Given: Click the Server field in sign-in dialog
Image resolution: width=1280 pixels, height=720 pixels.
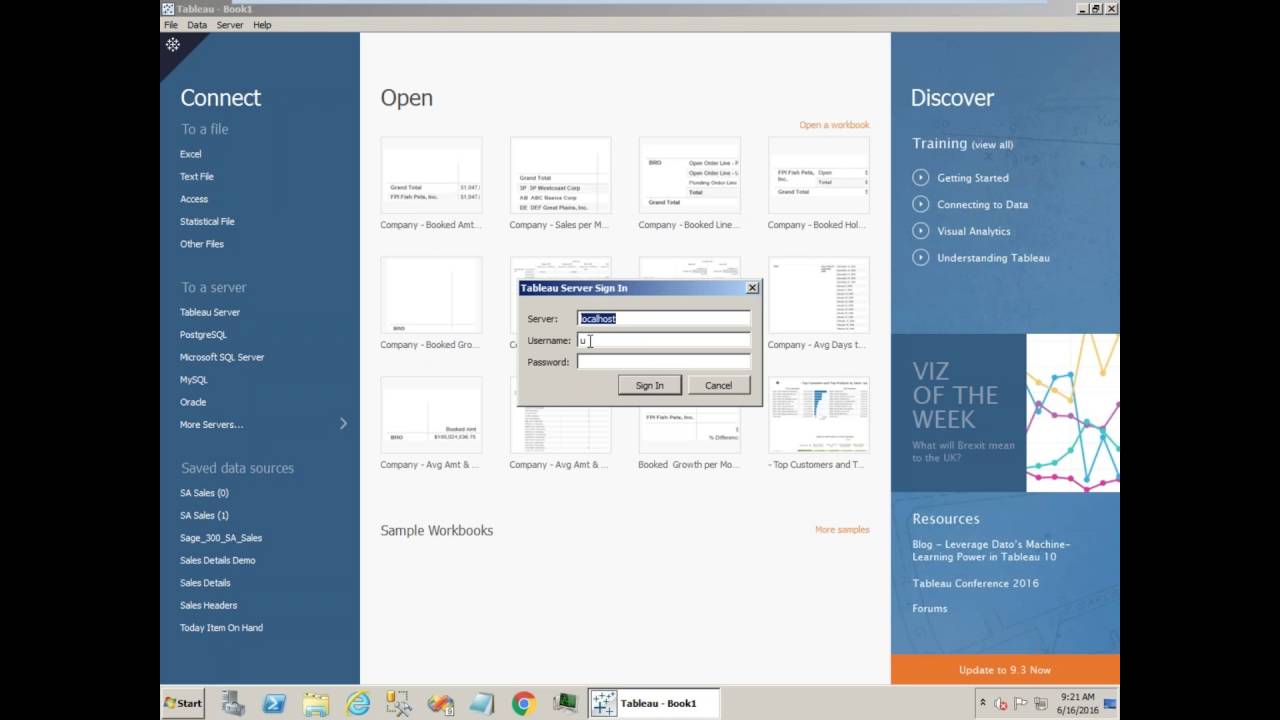Looking at the screenshot, I should (x=664, y=318).
